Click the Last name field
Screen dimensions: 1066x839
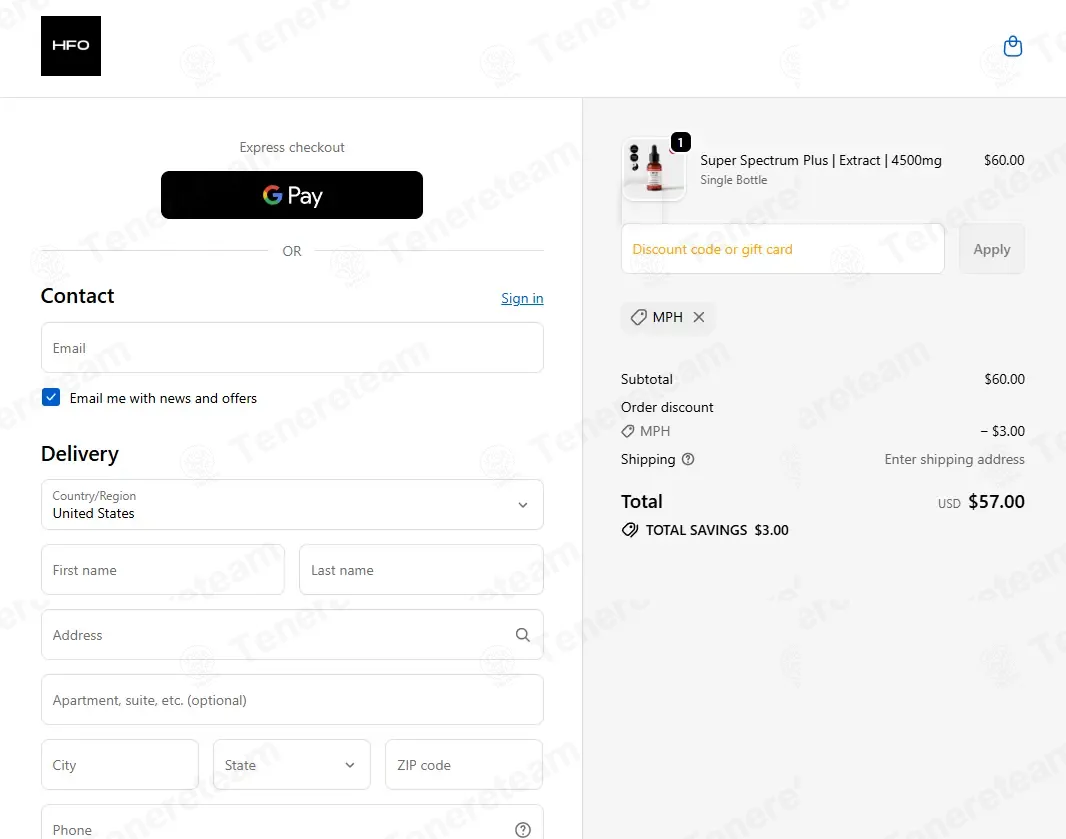pos(422,570)
